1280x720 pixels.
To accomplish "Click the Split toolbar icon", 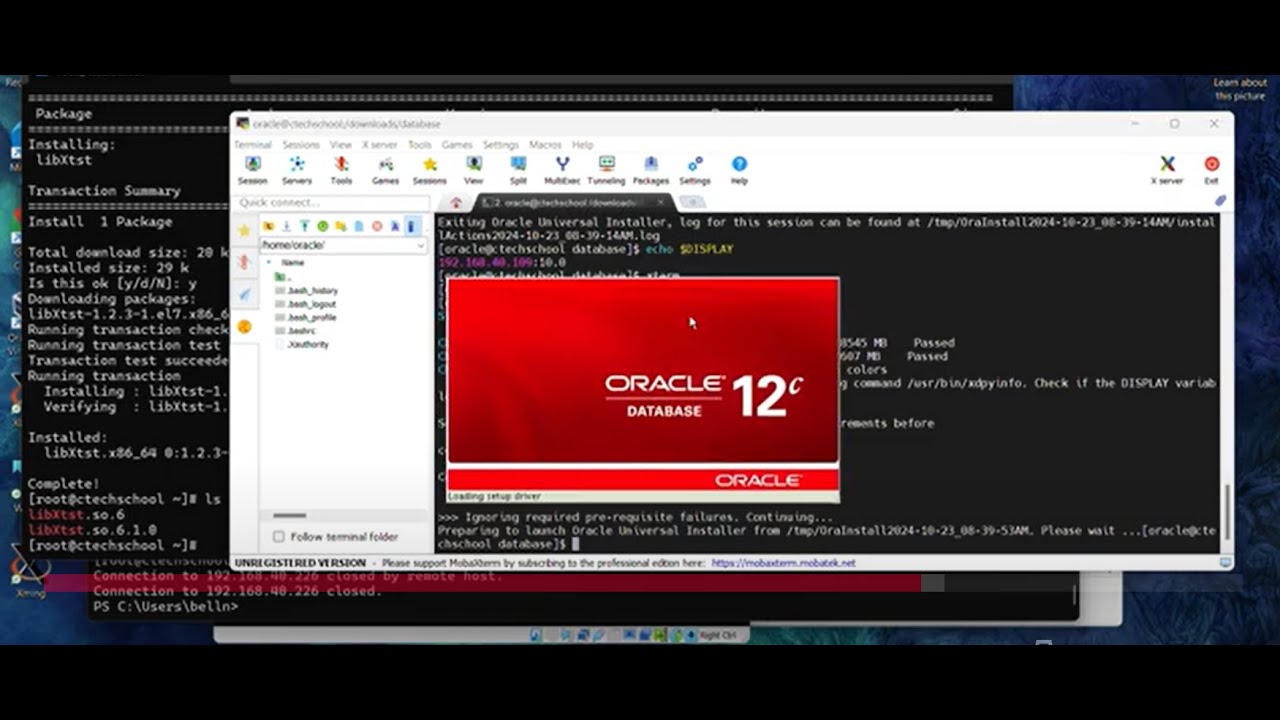I will [x=518, y=170].
